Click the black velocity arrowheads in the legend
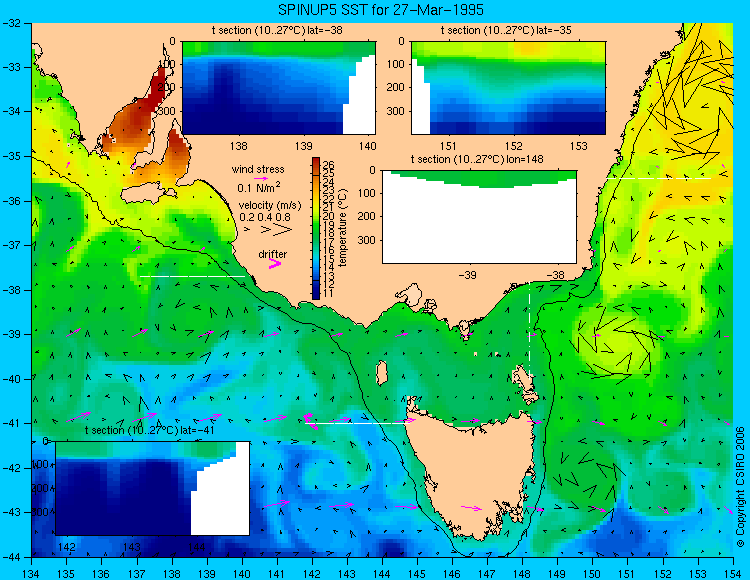The image size is (750, 580). tap(268, 230)
